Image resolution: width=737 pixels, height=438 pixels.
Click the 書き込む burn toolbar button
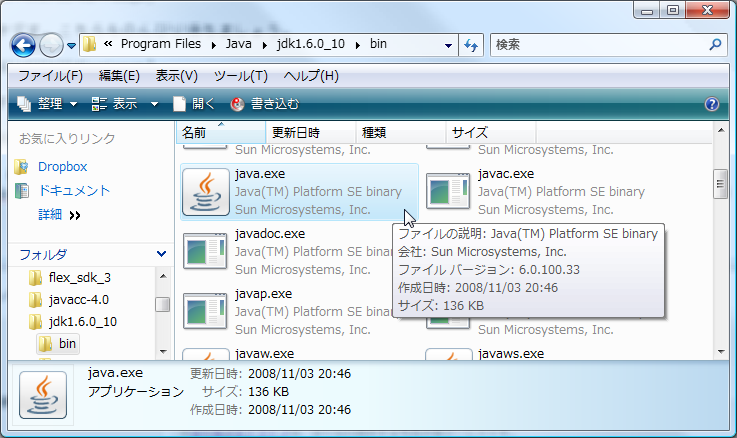click(265, 104)
